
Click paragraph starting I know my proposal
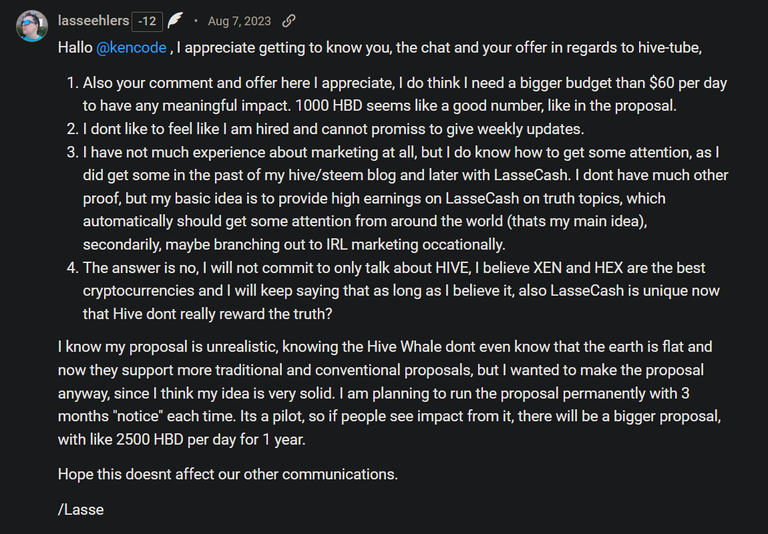click(389, 393)
